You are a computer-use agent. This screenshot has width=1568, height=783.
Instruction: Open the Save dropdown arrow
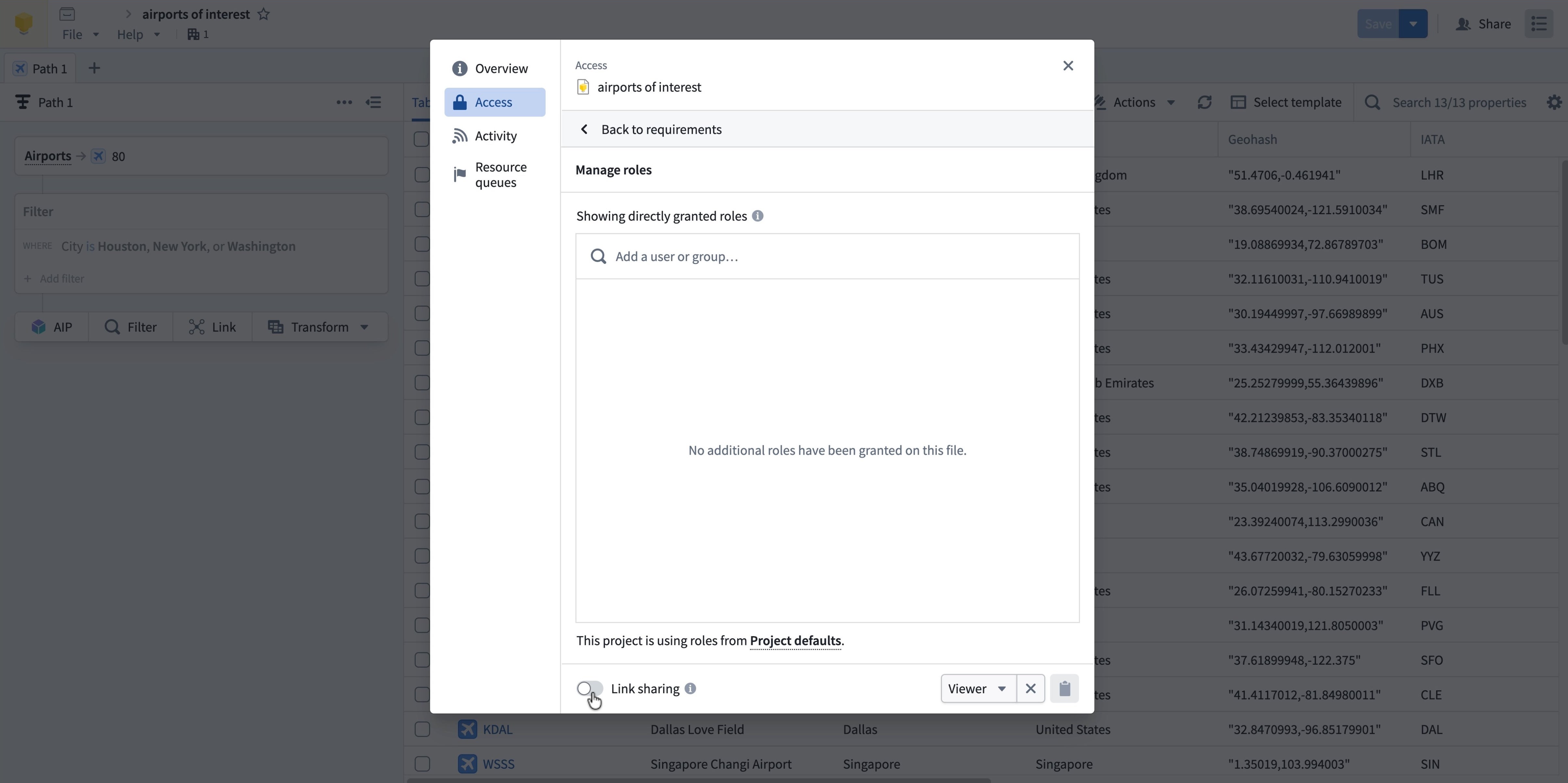1413,23
